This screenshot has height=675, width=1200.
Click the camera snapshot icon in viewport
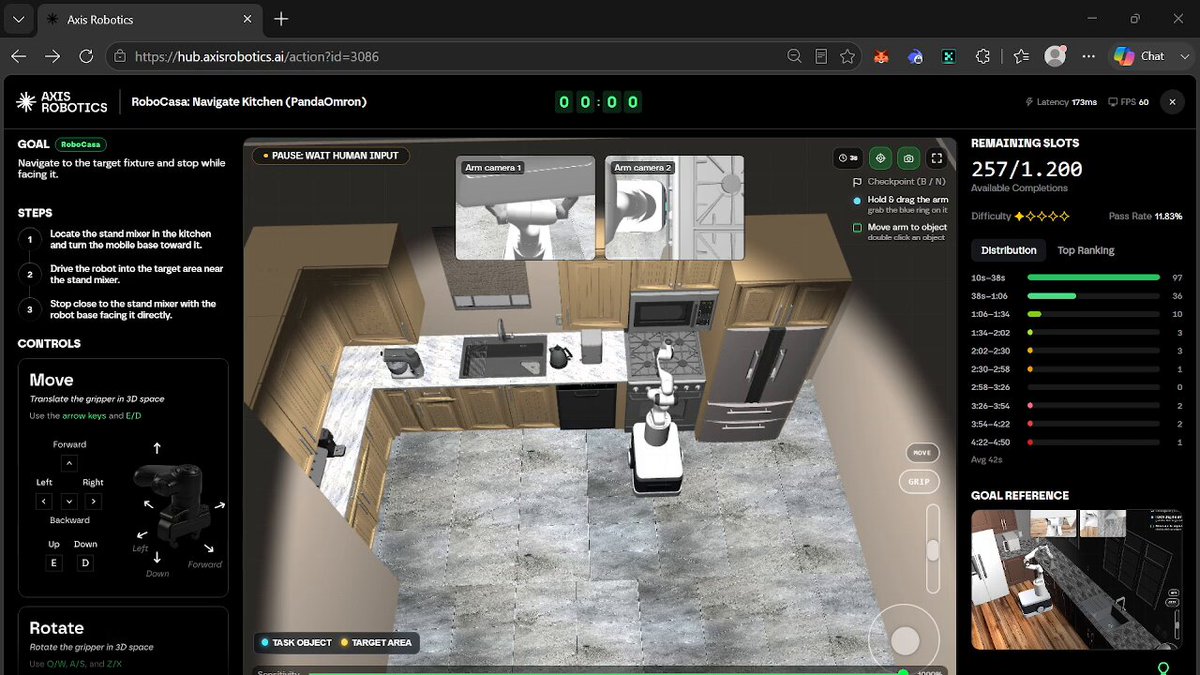(x=908, y=158)
